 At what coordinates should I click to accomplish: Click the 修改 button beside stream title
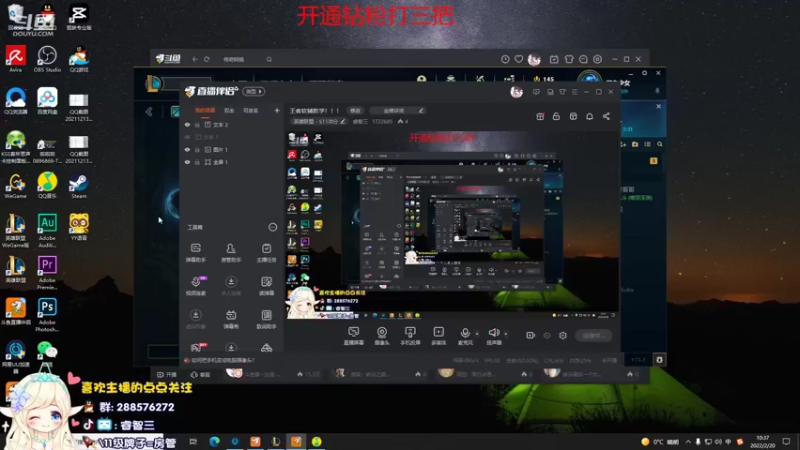(355, 110)
